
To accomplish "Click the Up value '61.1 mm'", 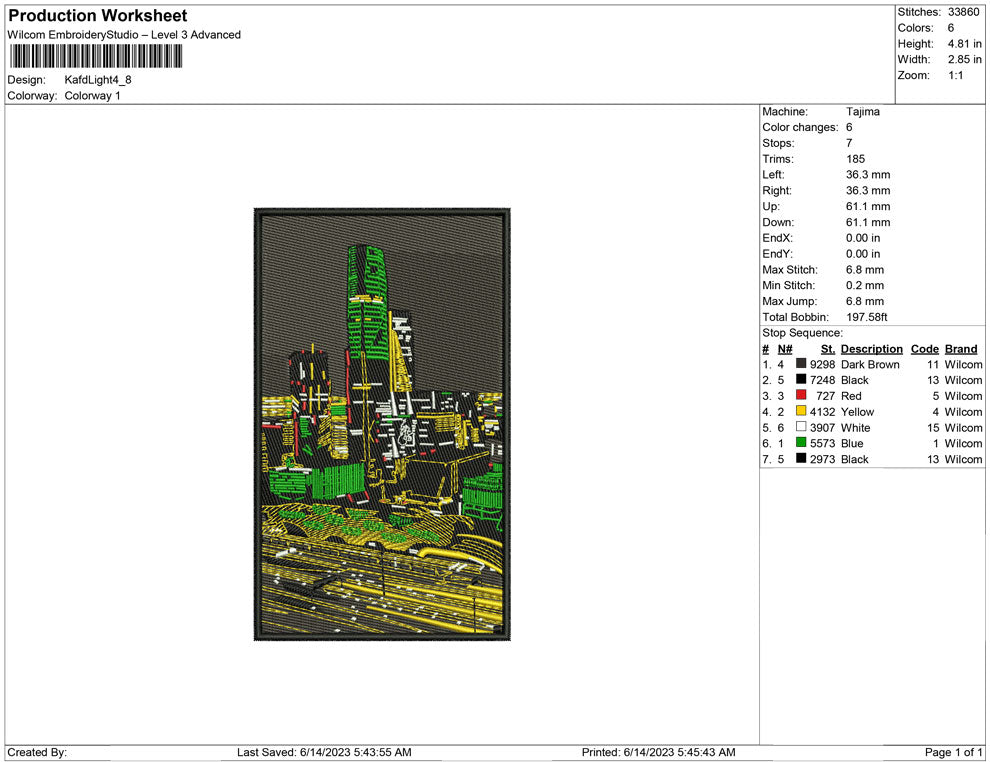I will (x=868, y=206).
